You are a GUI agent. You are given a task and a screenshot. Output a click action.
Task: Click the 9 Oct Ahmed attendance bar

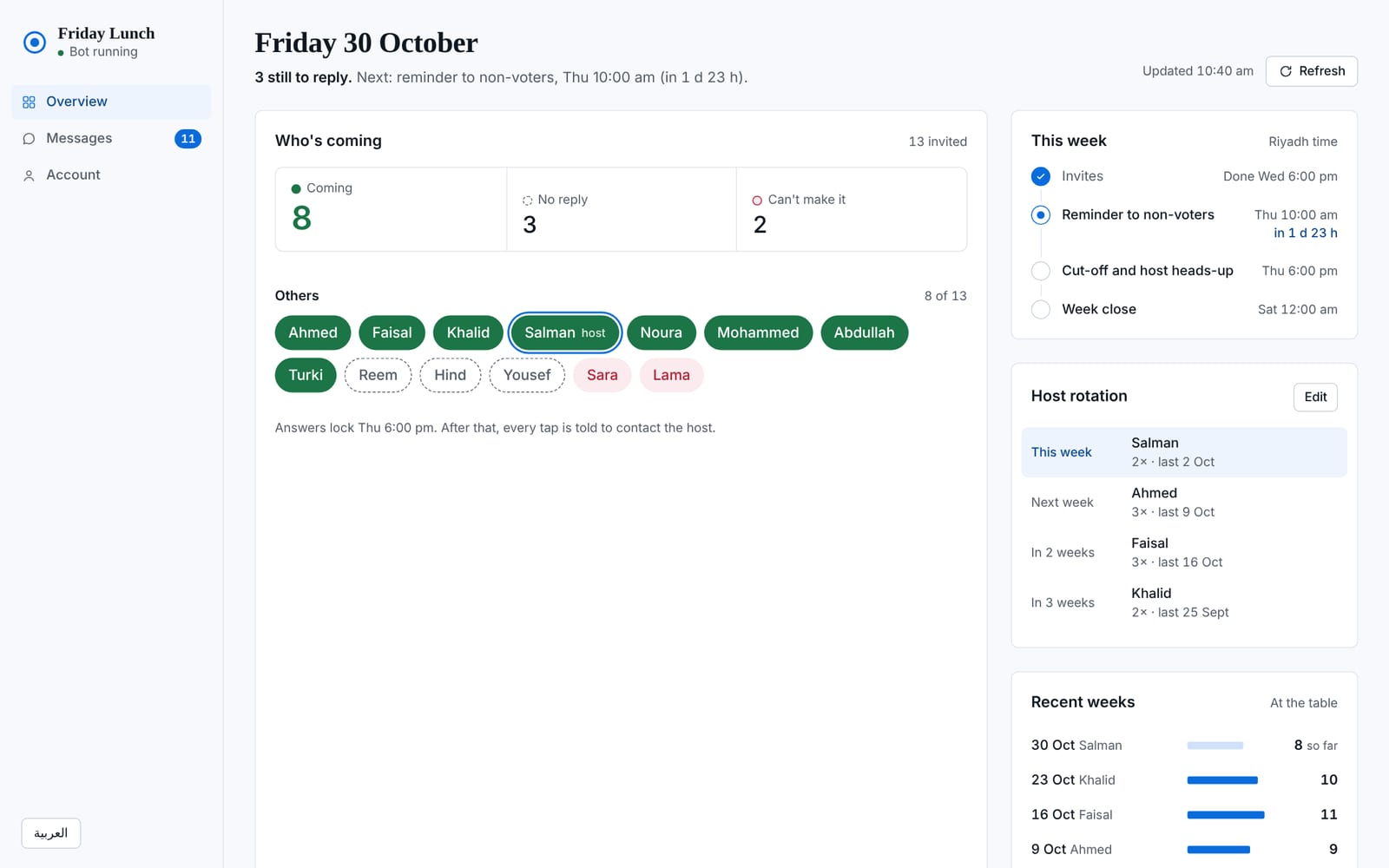1218,850
